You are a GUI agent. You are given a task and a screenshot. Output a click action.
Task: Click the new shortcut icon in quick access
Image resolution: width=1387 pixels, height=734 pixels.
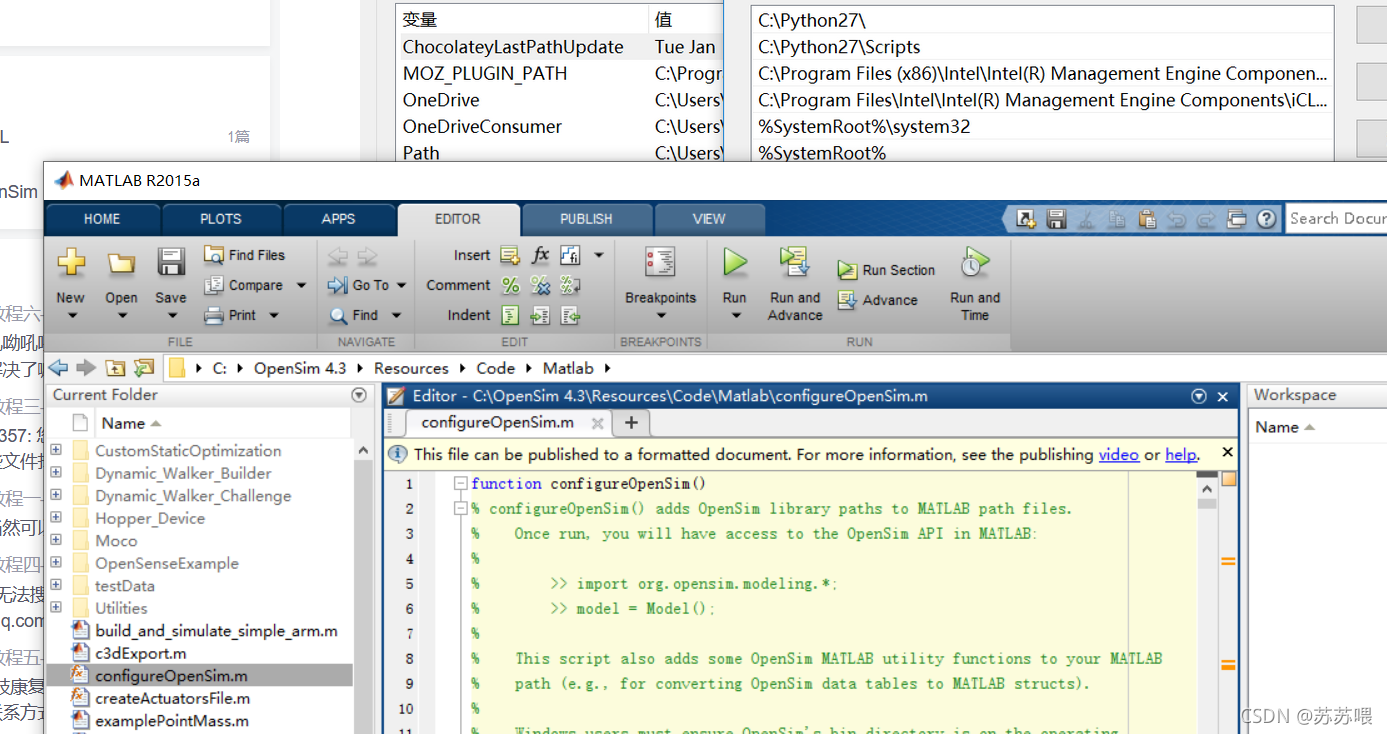[x=1026, y=218]
